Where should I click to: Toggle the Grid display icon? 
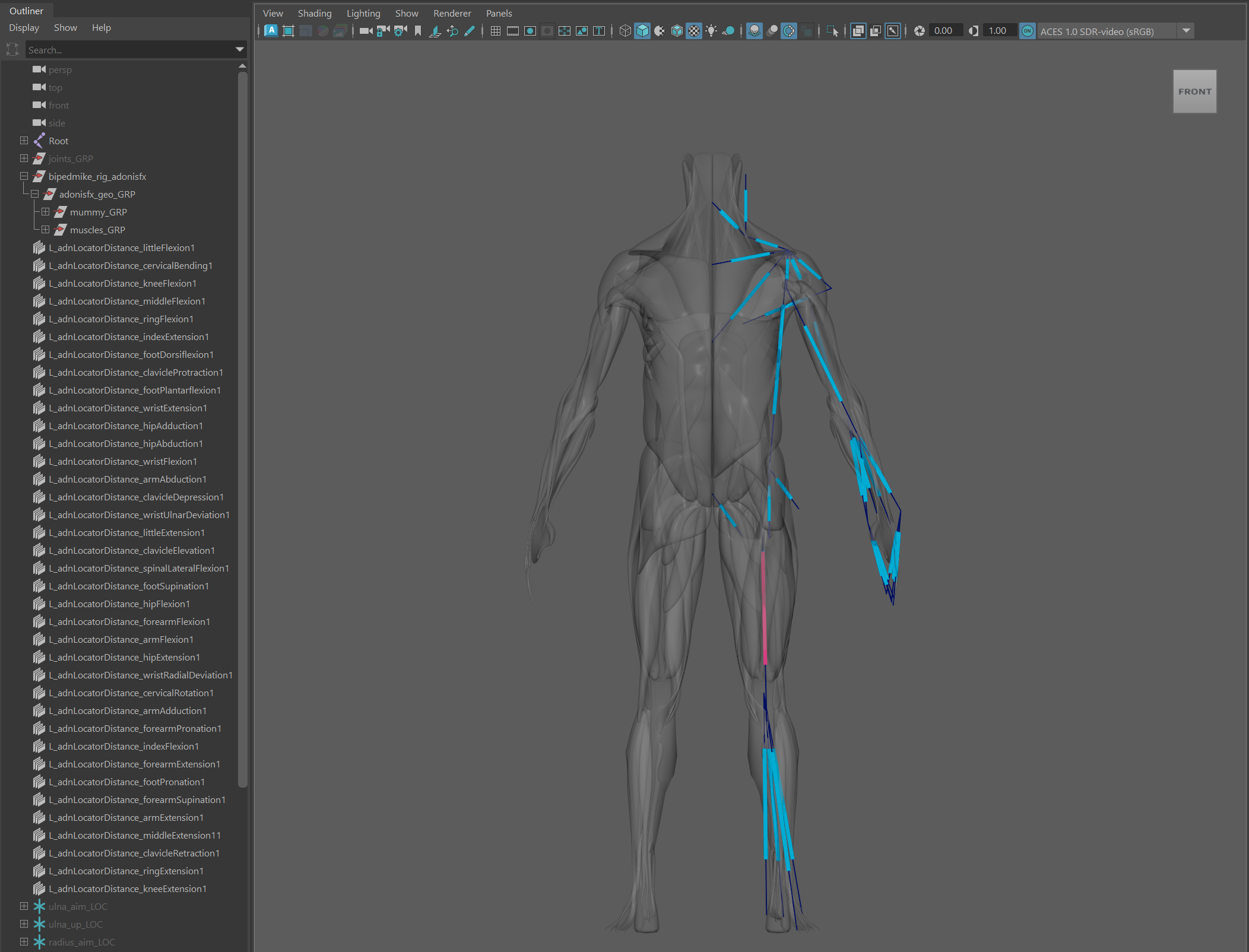(496, 31)
